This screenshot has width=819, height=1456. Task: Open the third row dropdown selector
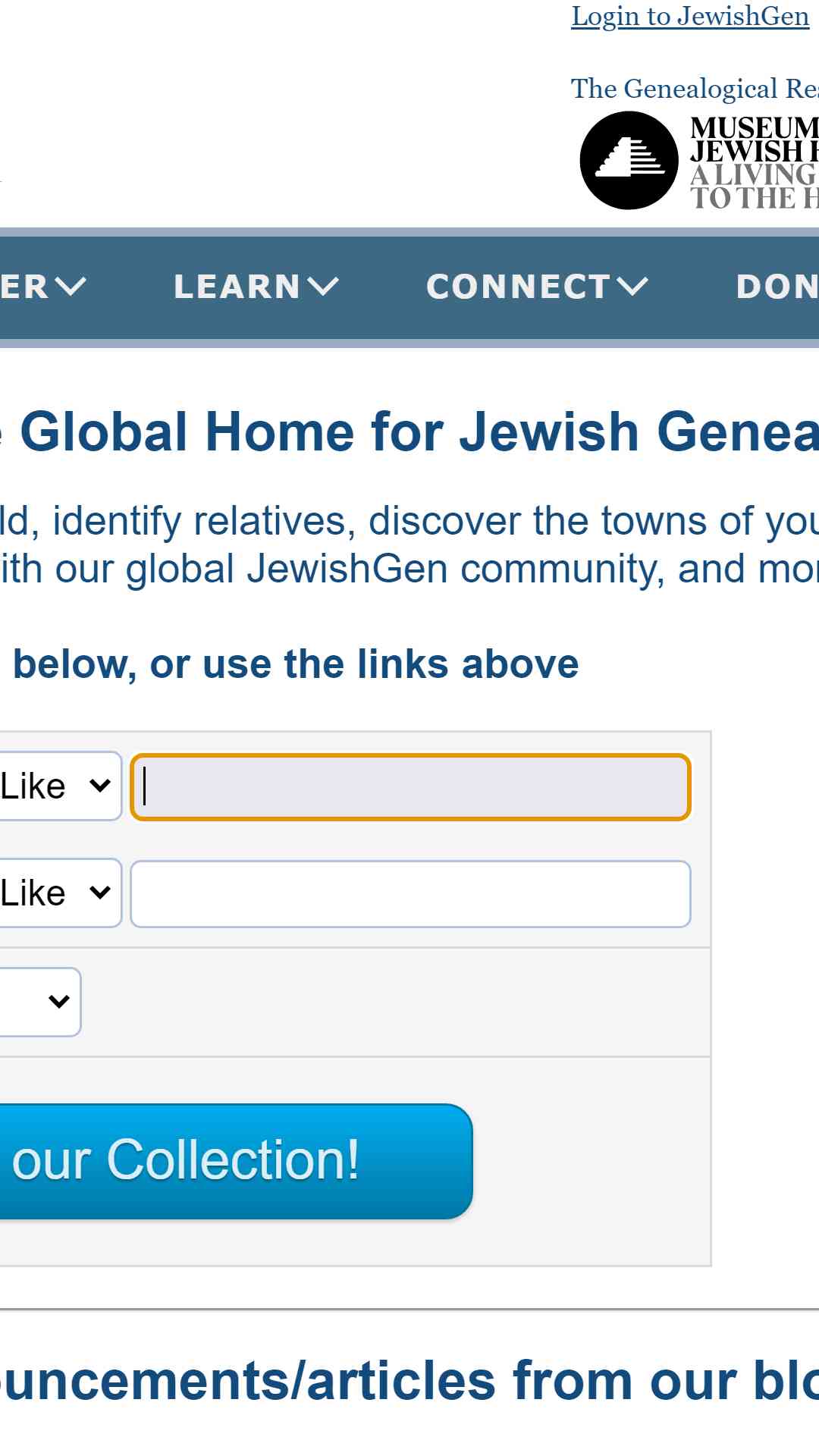39,1002
